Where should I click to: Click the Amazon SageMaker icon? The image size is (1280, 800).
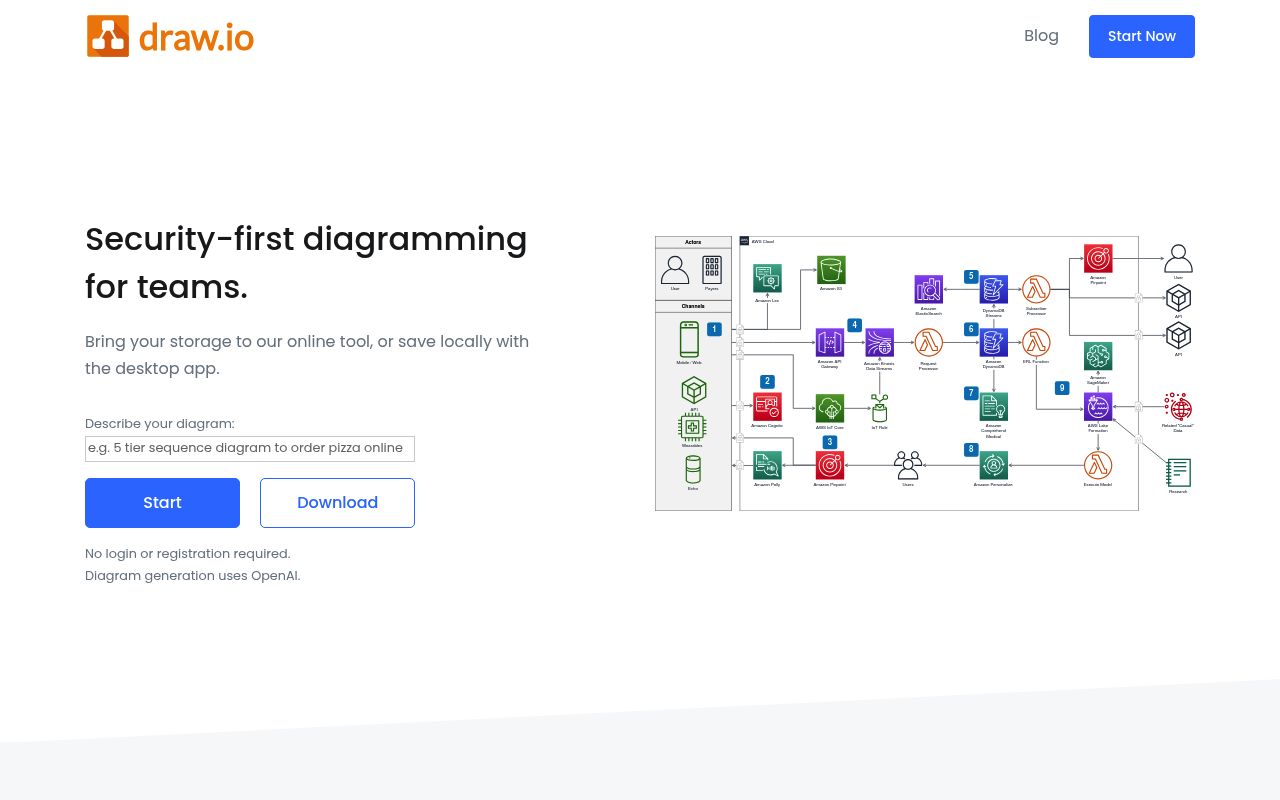[x=1098, y=356]
